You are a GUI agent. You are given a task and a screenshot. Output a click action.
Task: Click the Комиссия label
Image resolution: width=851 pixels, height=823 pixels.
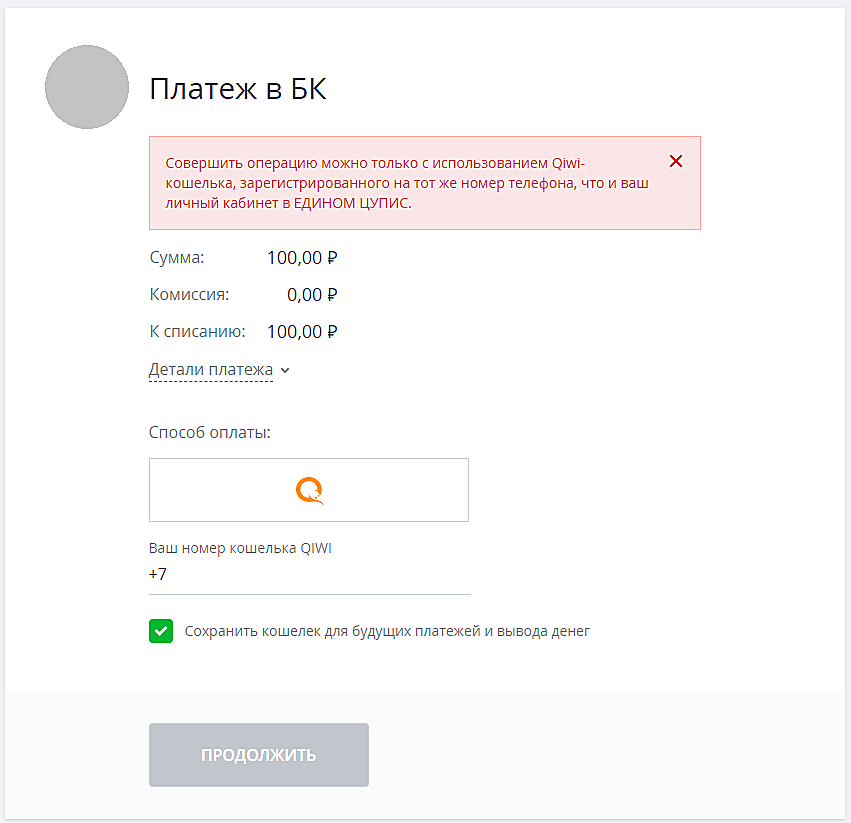coord(189,295)
